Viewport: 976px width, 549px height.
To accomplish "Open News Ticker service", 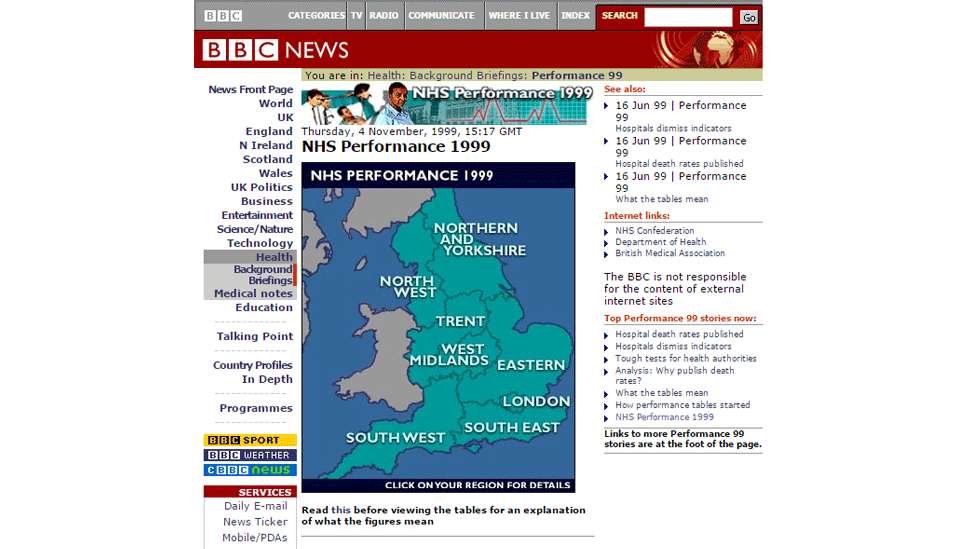I will tap(255, 522).
